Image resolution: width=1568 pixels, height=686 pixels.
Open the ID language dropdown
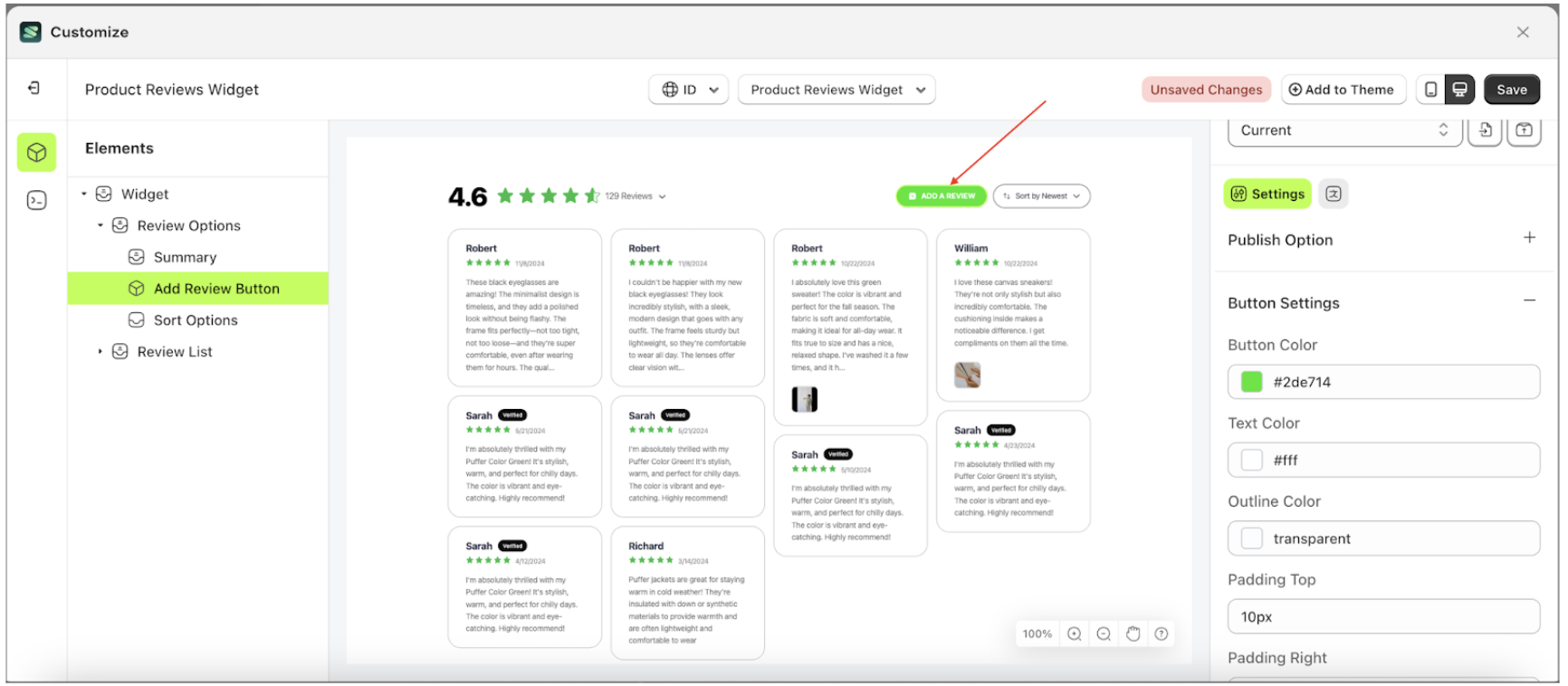point(689,90)
